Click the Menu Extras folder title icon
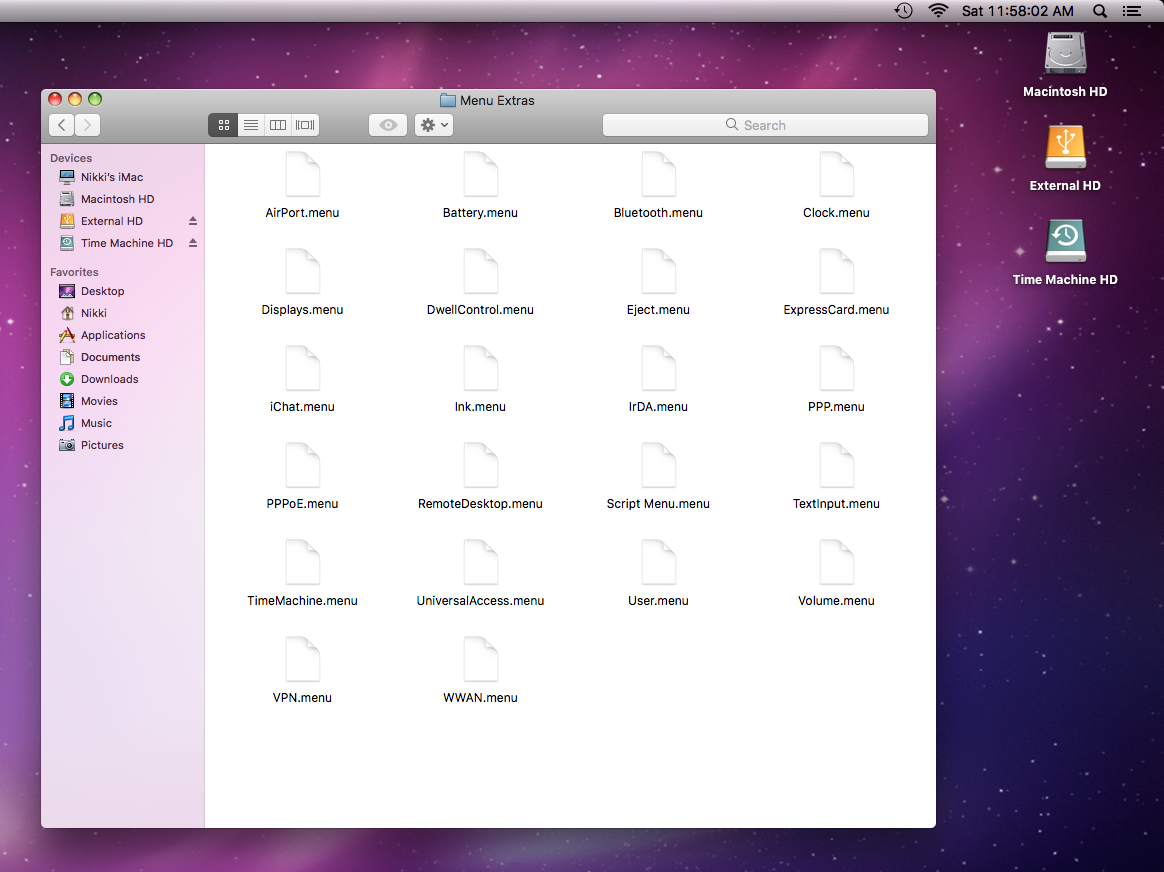The image size is (1164, 872). tap(448, 100)
